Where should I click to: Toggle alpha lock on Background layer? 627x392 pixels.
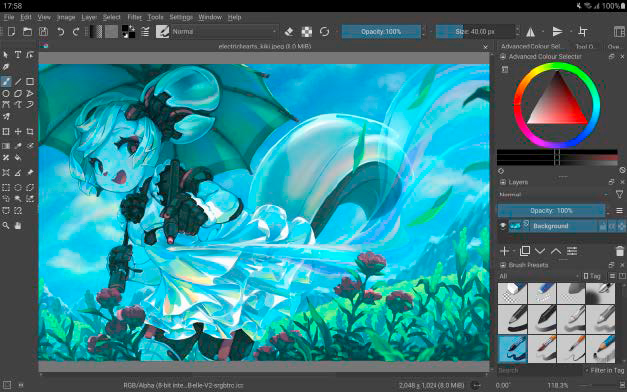pyautogui.click(x=621, y=226)
